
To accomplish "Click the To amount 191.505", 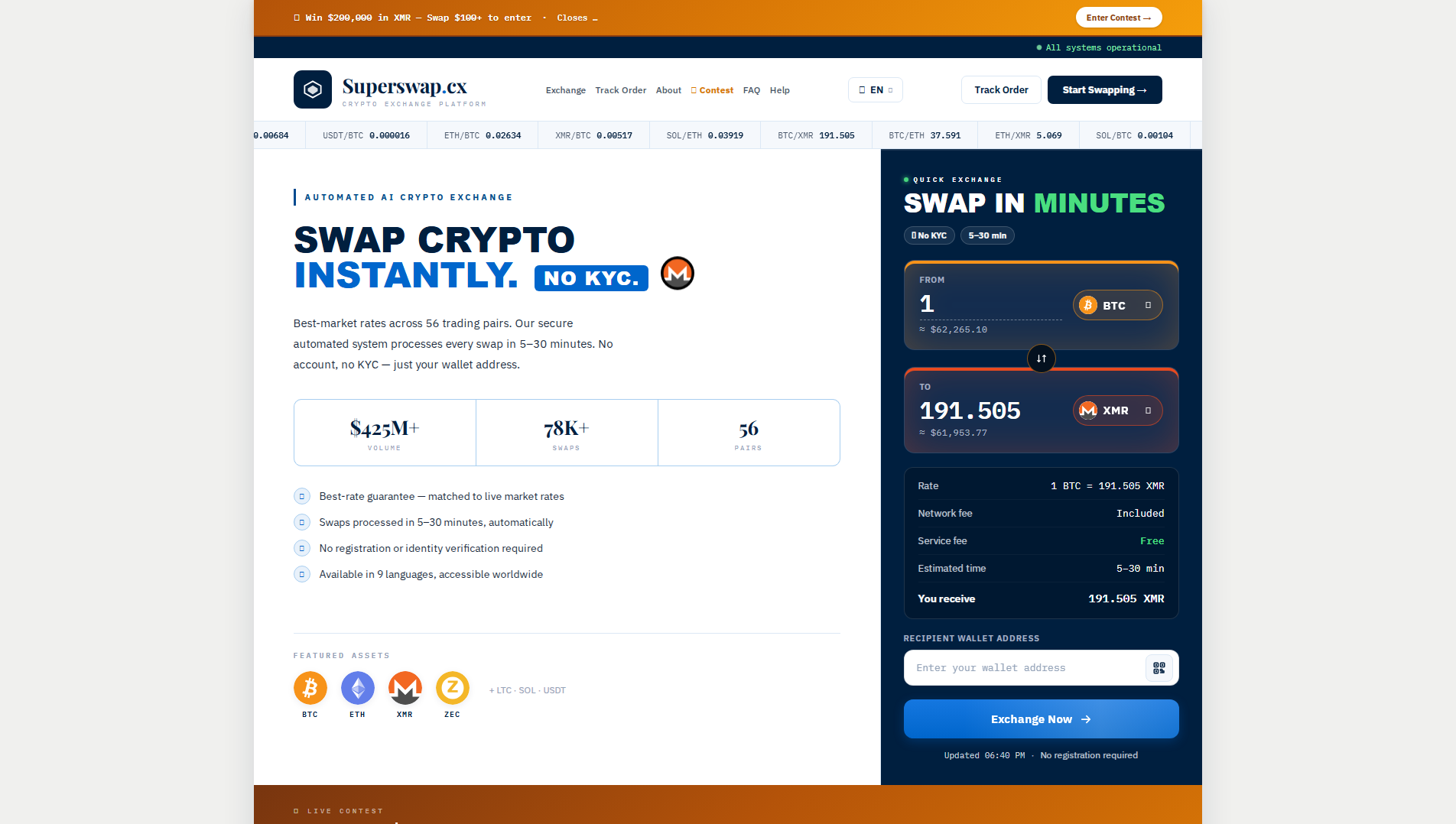I will (970, 410).
